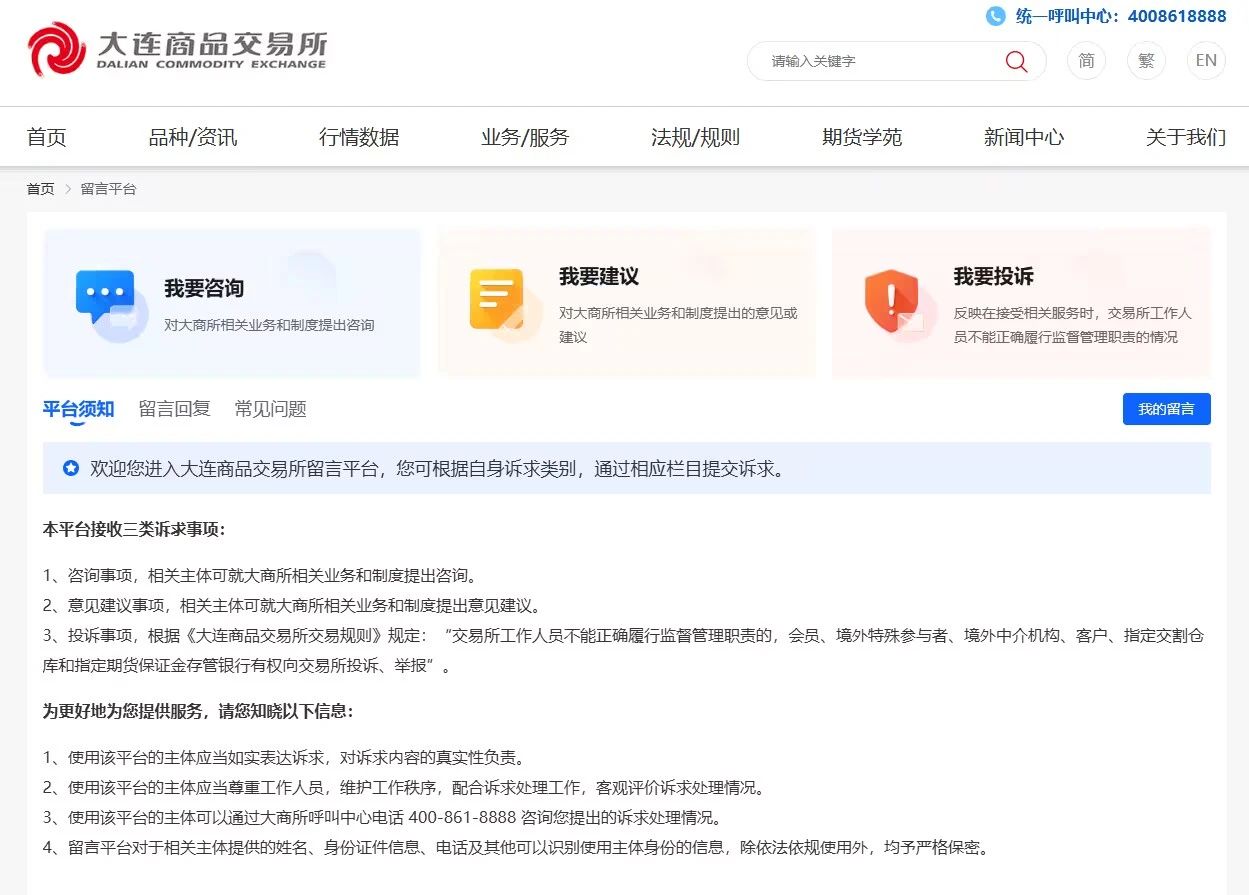
Task: Open the 我要建议 card
Action: tap(626, 303)
